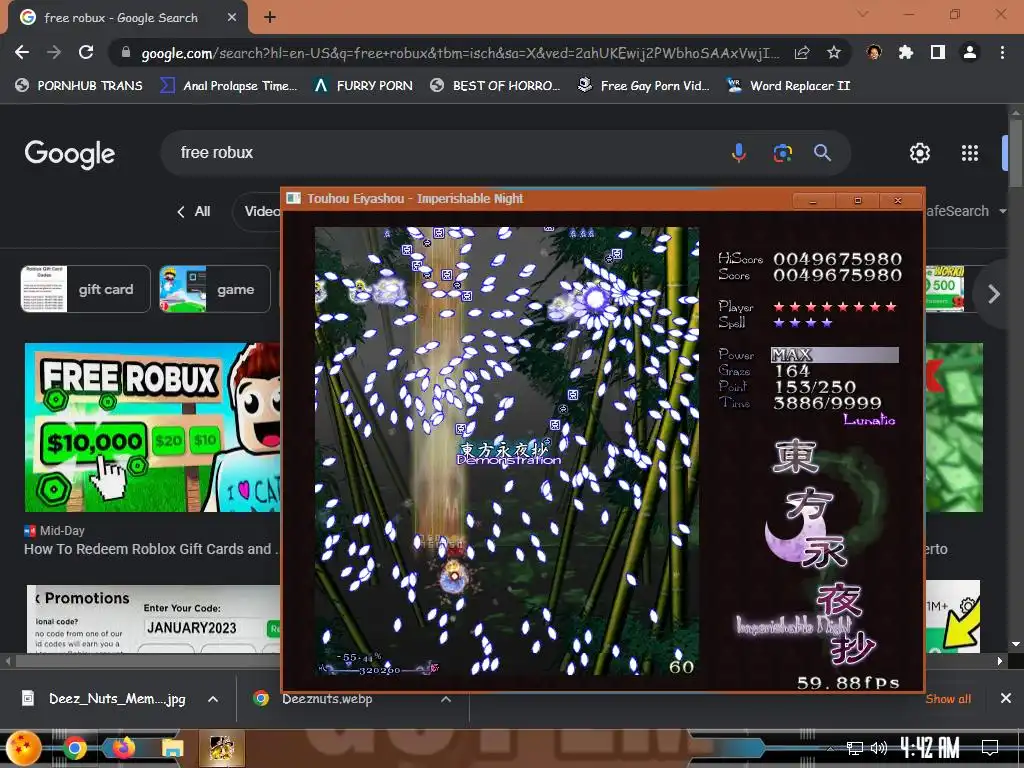Expand options for Deeznuts.webp download
The image size is (1024, 768).
pyautogui.click(x=445, y=699)
